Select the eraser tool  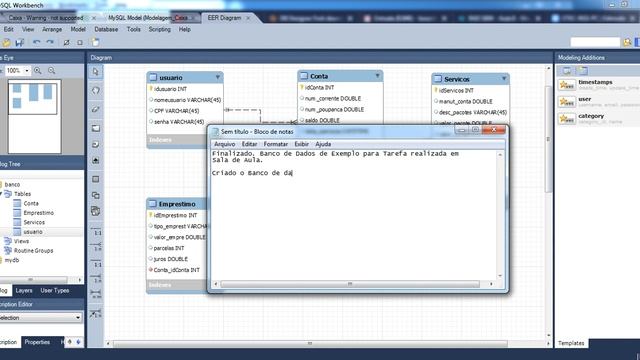[96, 109]
